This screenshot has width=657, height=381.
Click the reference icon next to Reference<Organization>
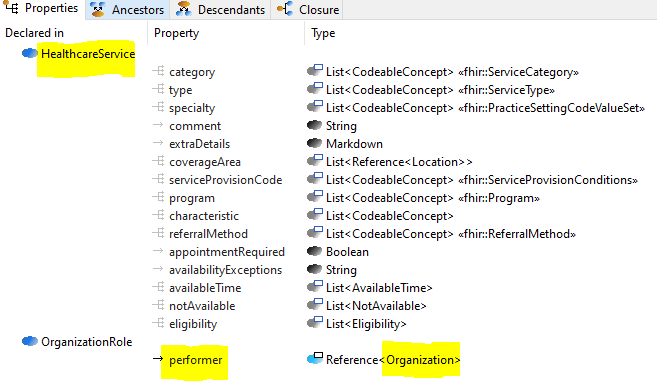click(315, 358)
